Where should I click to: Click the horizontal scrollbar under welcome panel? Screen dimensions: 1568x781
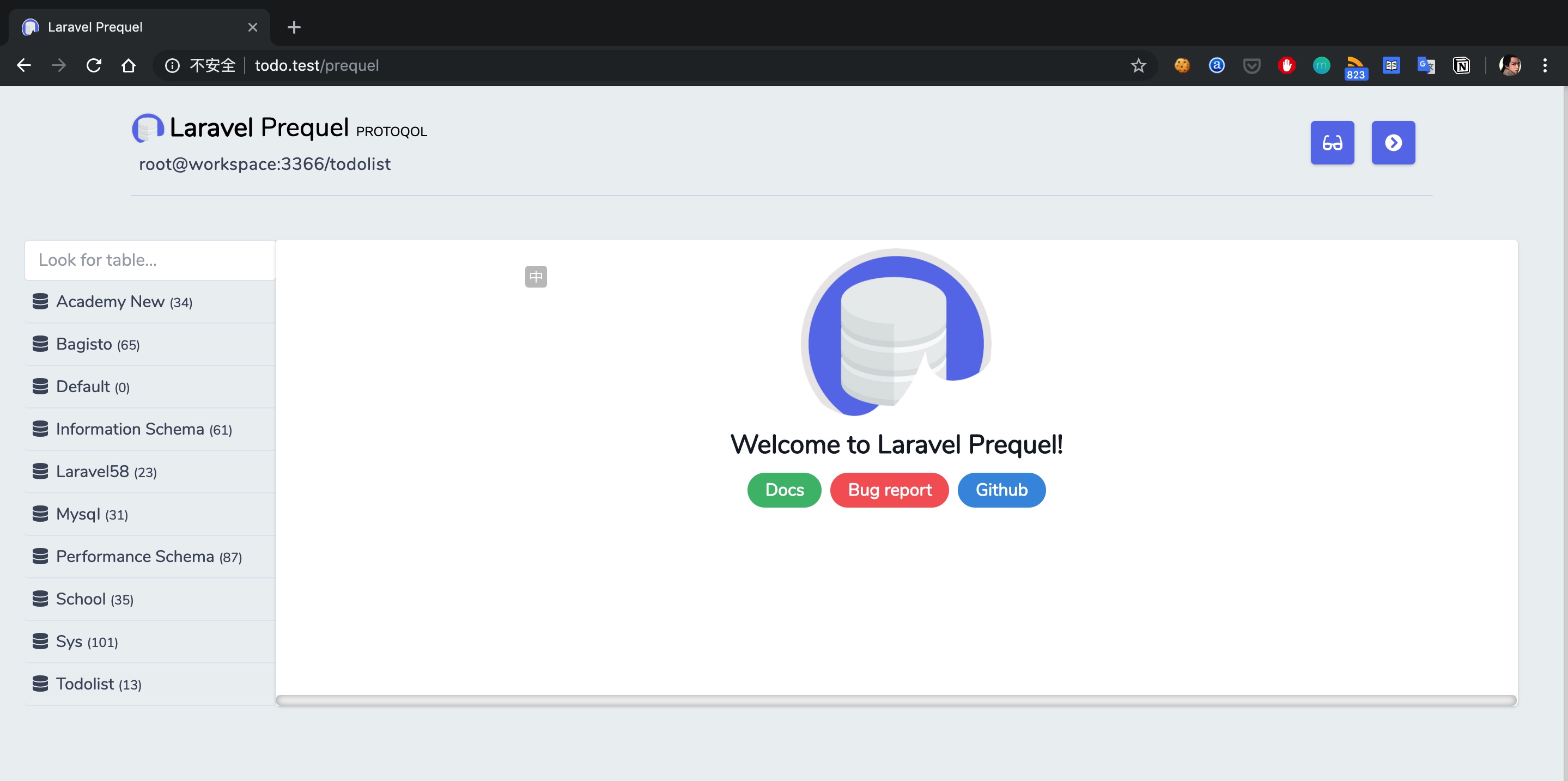[896, 700]
